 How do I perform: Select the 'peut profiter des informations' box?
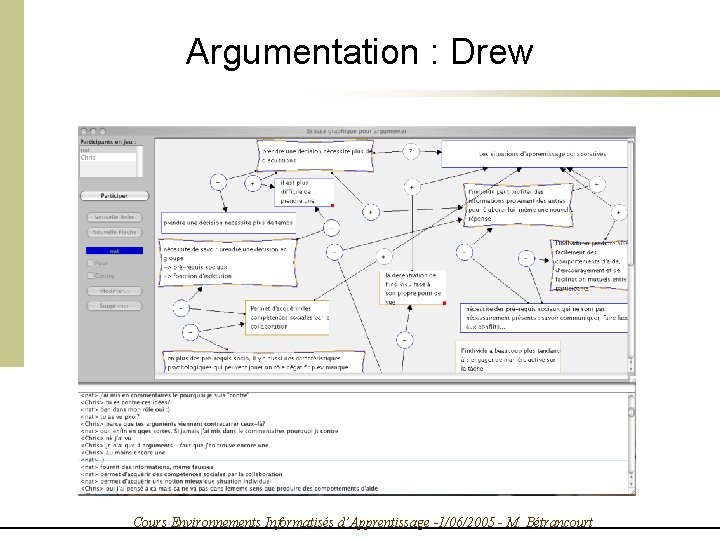[x=519, y=205]
